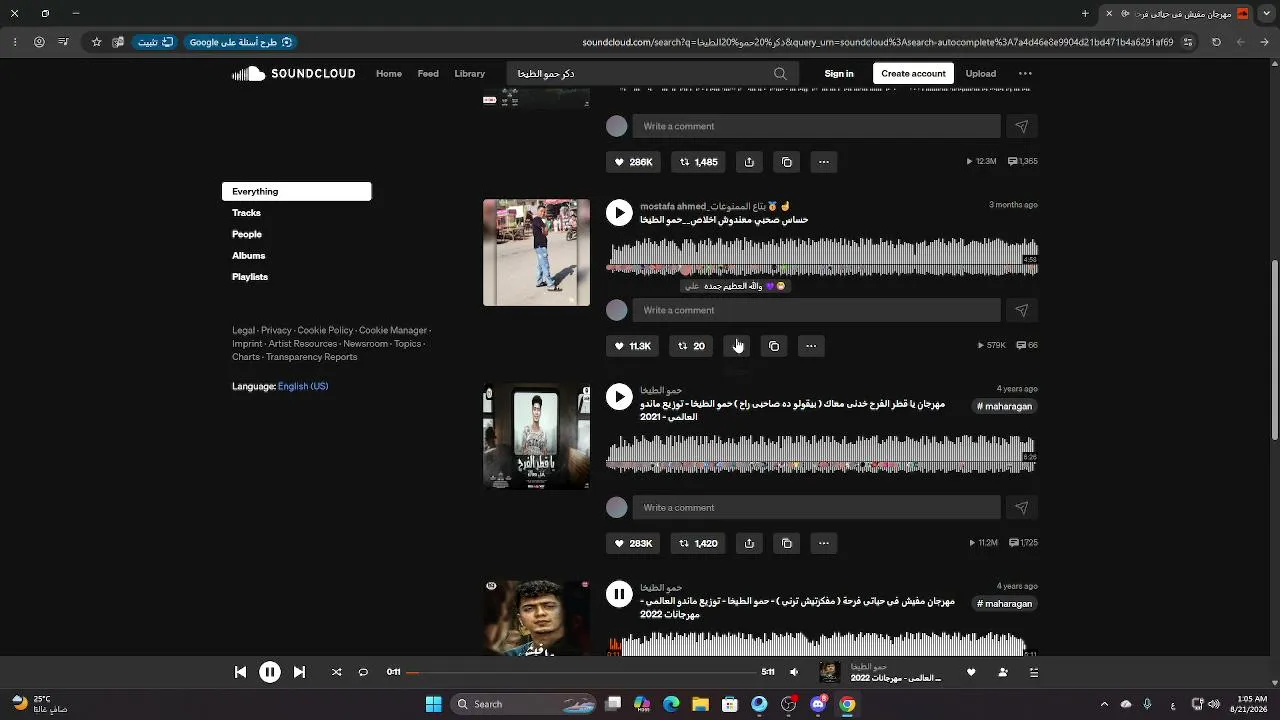Pause playback in the bottom player bar
The image size is (1280, 720).
pyautogui.click(x=270, y=672)
